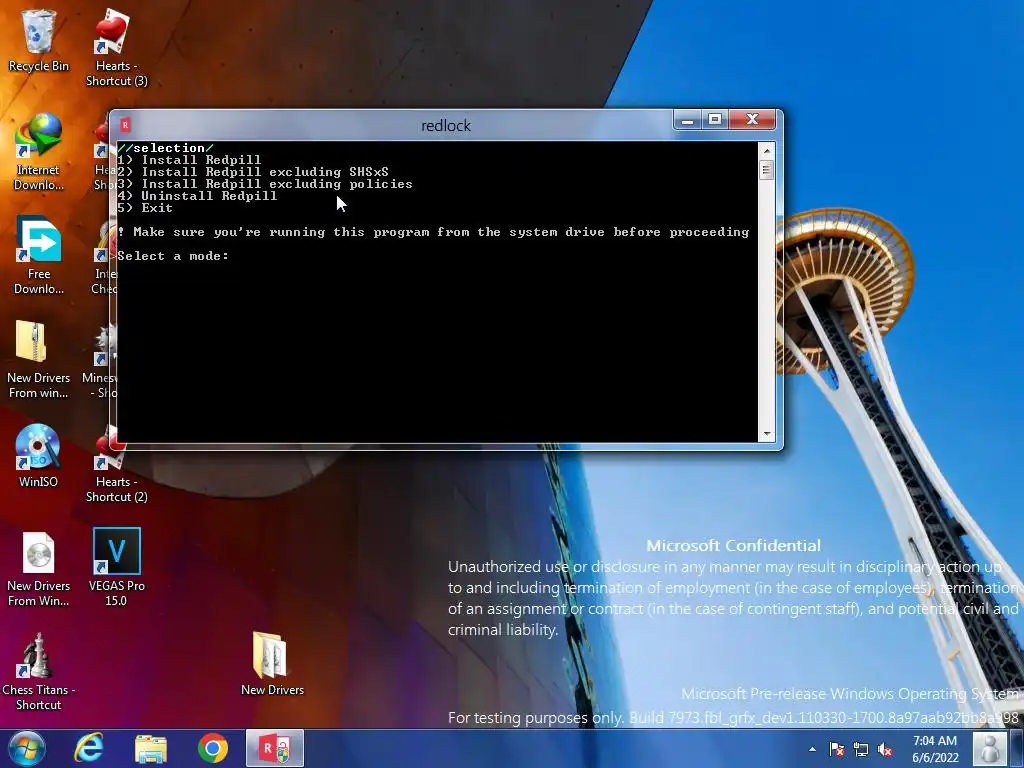Click "4) Uninstall Redpill" line

(x=197, y=196)
